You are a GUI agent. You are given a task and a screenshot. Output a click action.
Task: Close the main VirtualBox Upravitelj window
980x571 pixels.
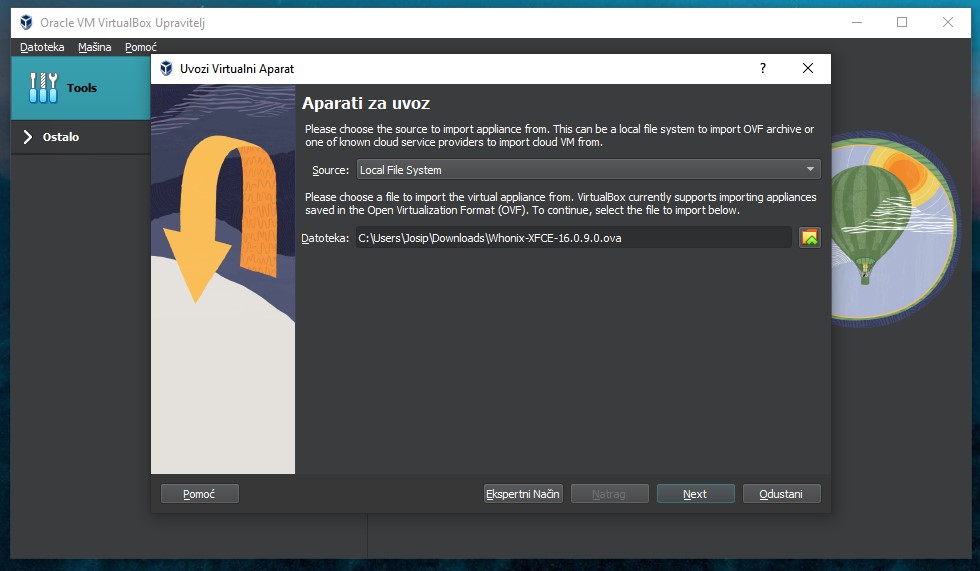coord(948,22)
